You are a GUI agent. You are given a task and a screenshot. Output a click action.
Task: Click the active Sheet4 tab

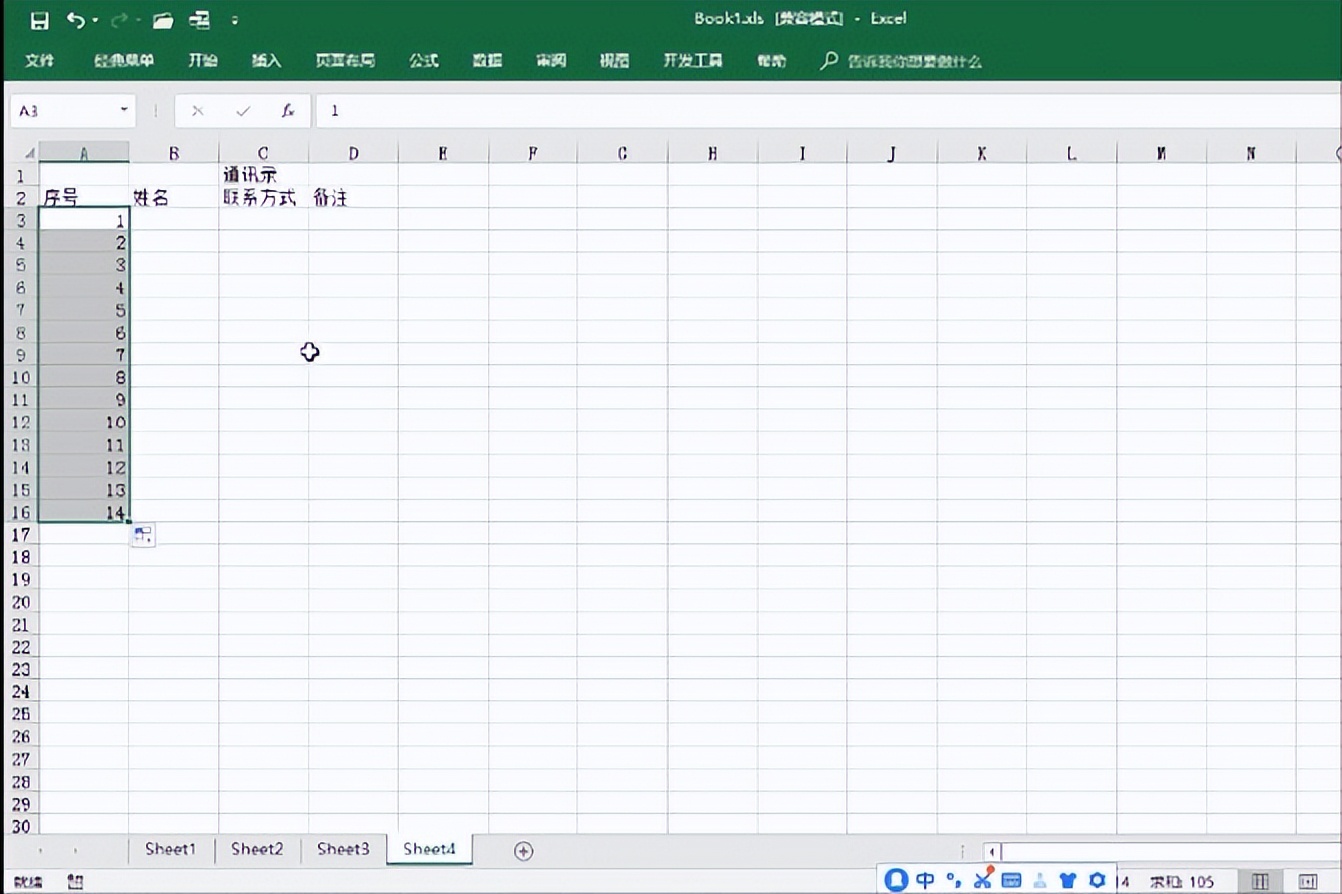click(x=429, y=849)
